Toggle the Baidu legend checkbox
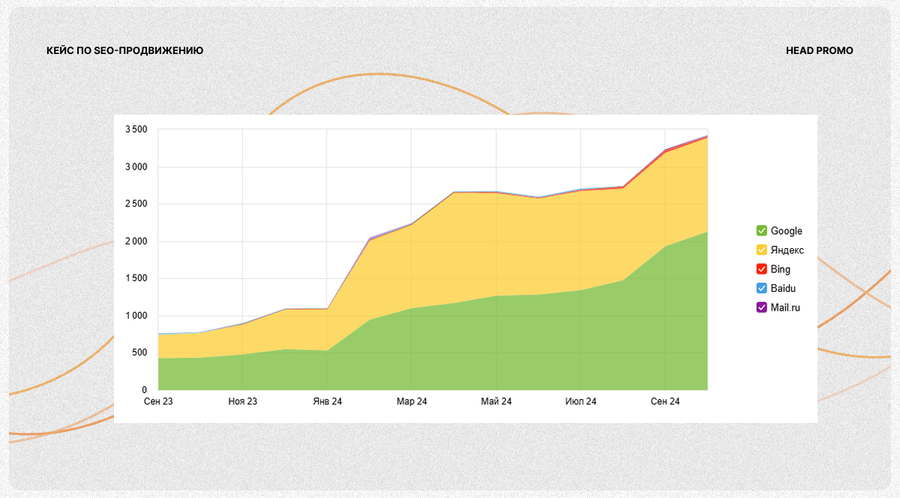This screenshot has width=900, height=498. 762,288
